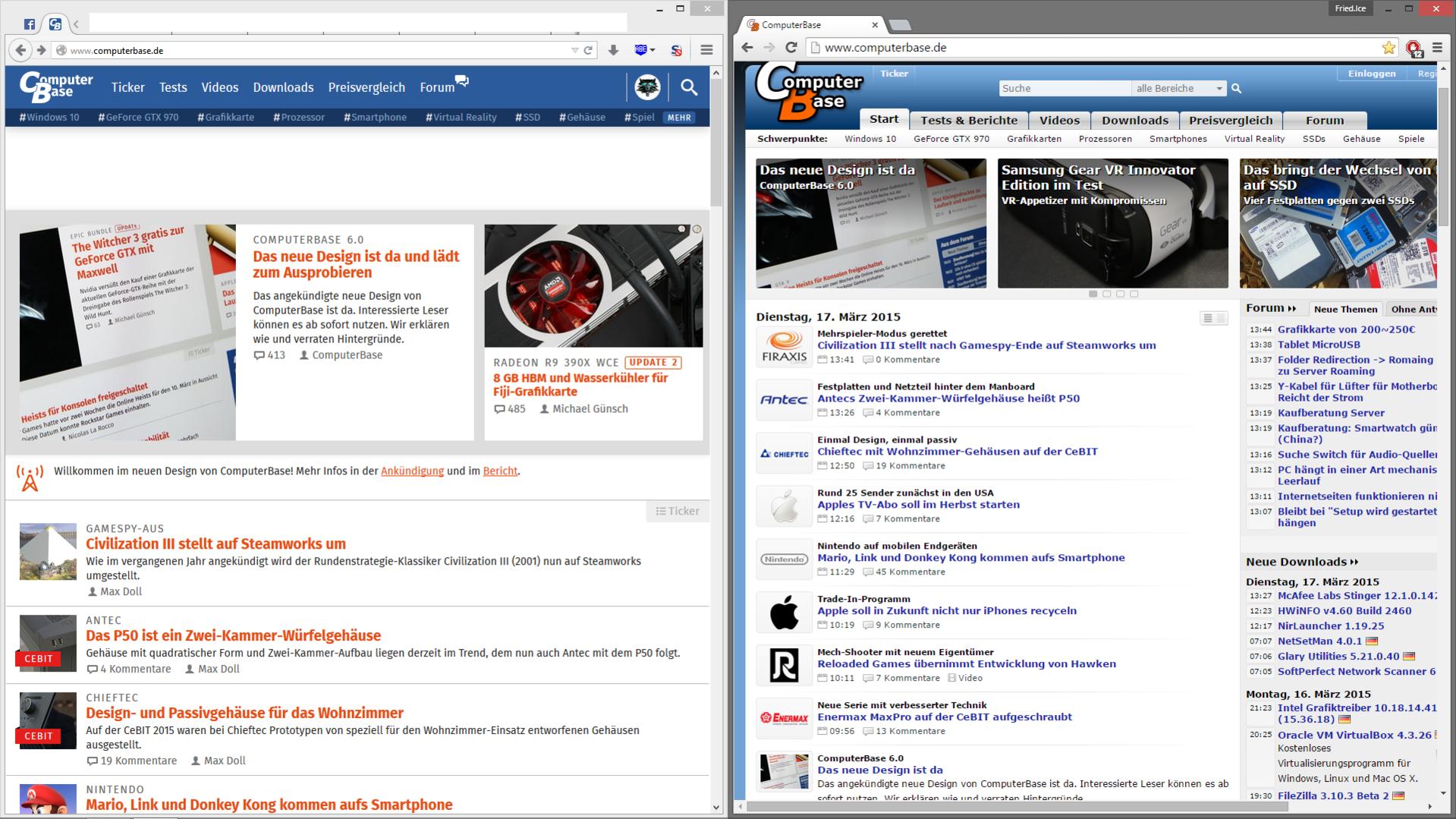Open the #GeForce GTX 970 hashtag link

tap(138, 118)
